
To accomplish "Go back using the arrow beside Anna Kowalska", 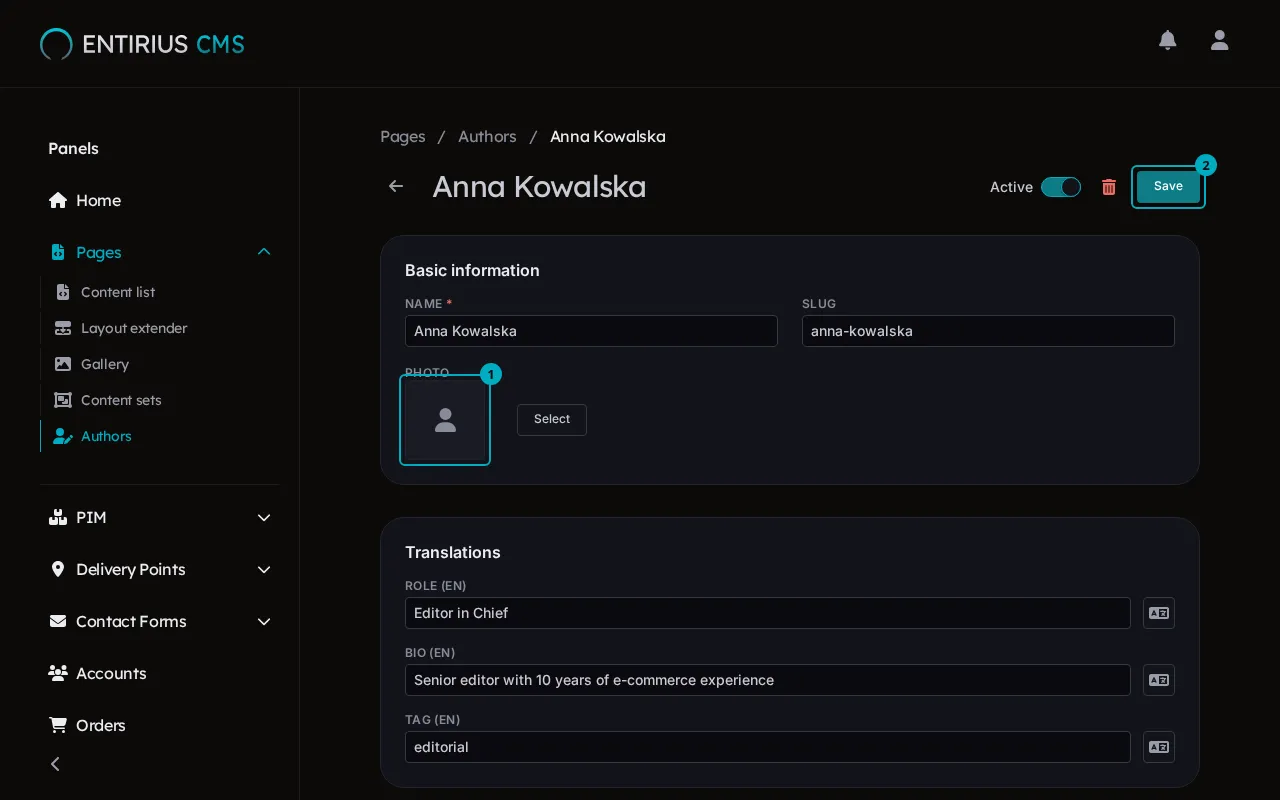I will point(396,186).
